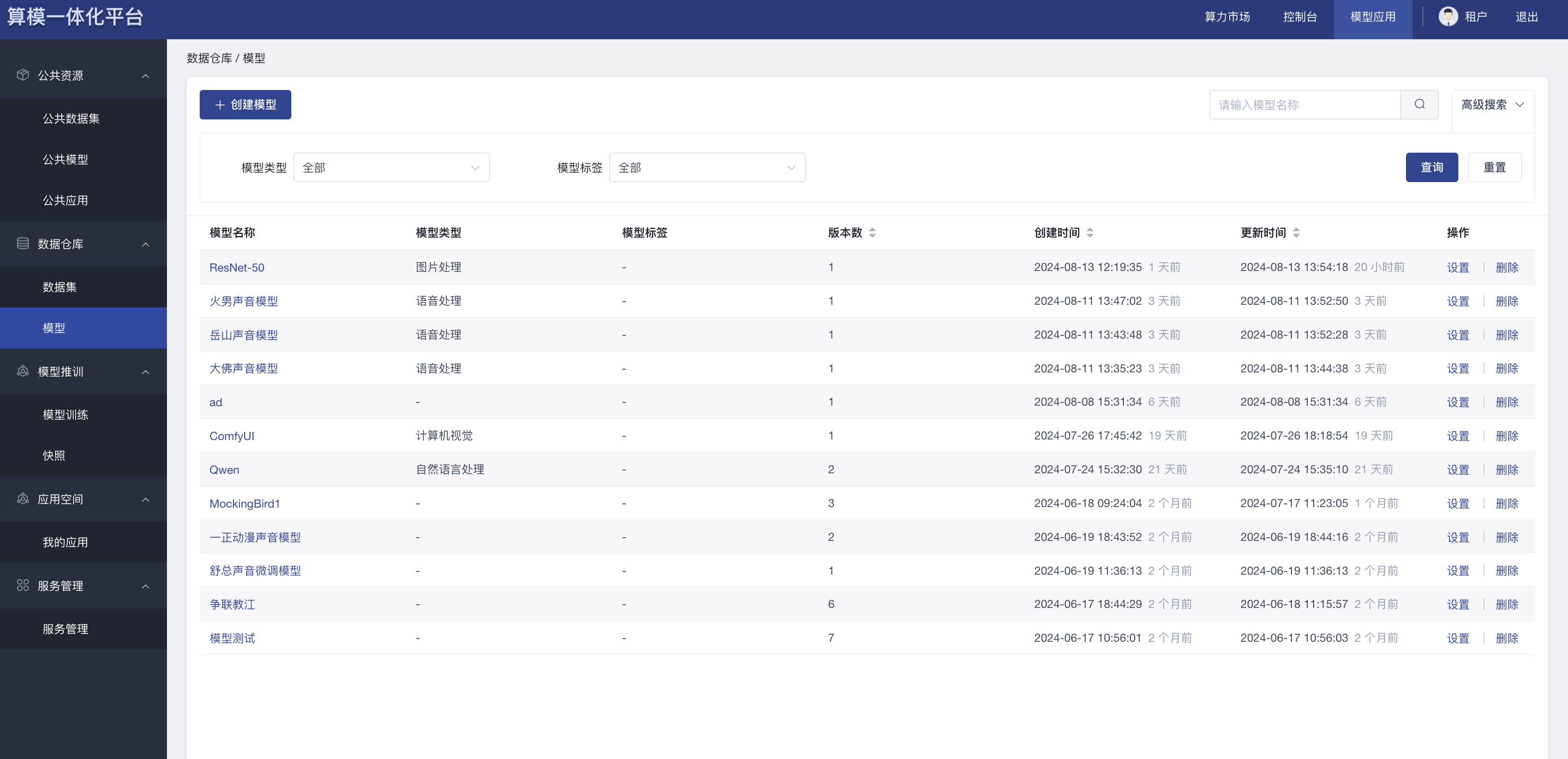Click the 公共资源 cube icon in sidebar
This screenshot has width=1568, height=759.
click(x=22, y=75)
